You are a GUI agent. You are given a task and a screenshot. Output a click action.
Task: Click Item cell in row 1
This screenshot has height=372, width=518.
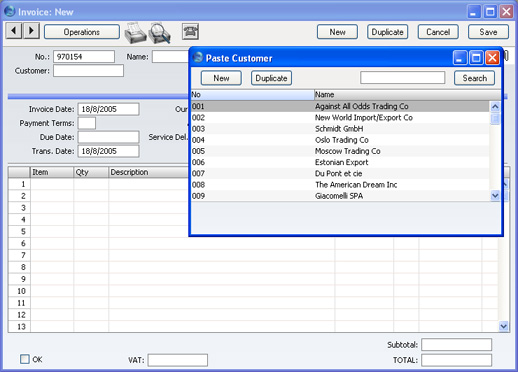(x=52, y=184)
